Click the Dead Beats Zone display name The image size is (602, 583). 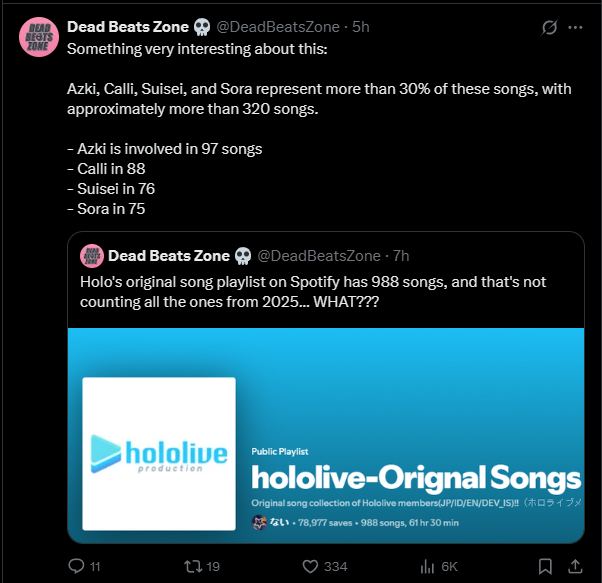pos(127,27)
